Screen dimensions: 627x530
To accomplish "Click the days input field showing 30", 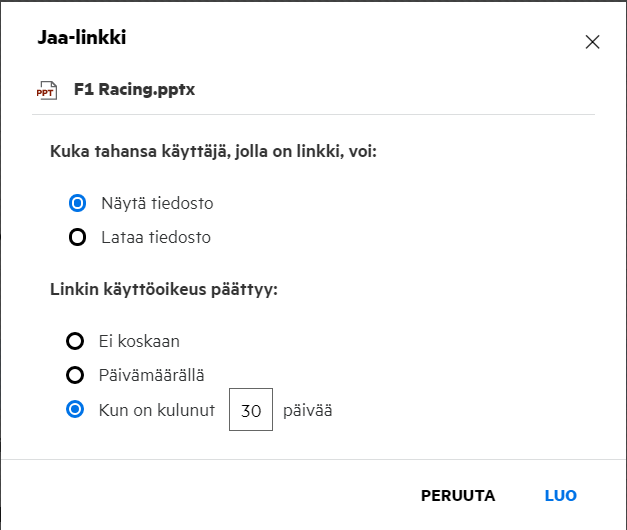I will (x=251, y=410).
